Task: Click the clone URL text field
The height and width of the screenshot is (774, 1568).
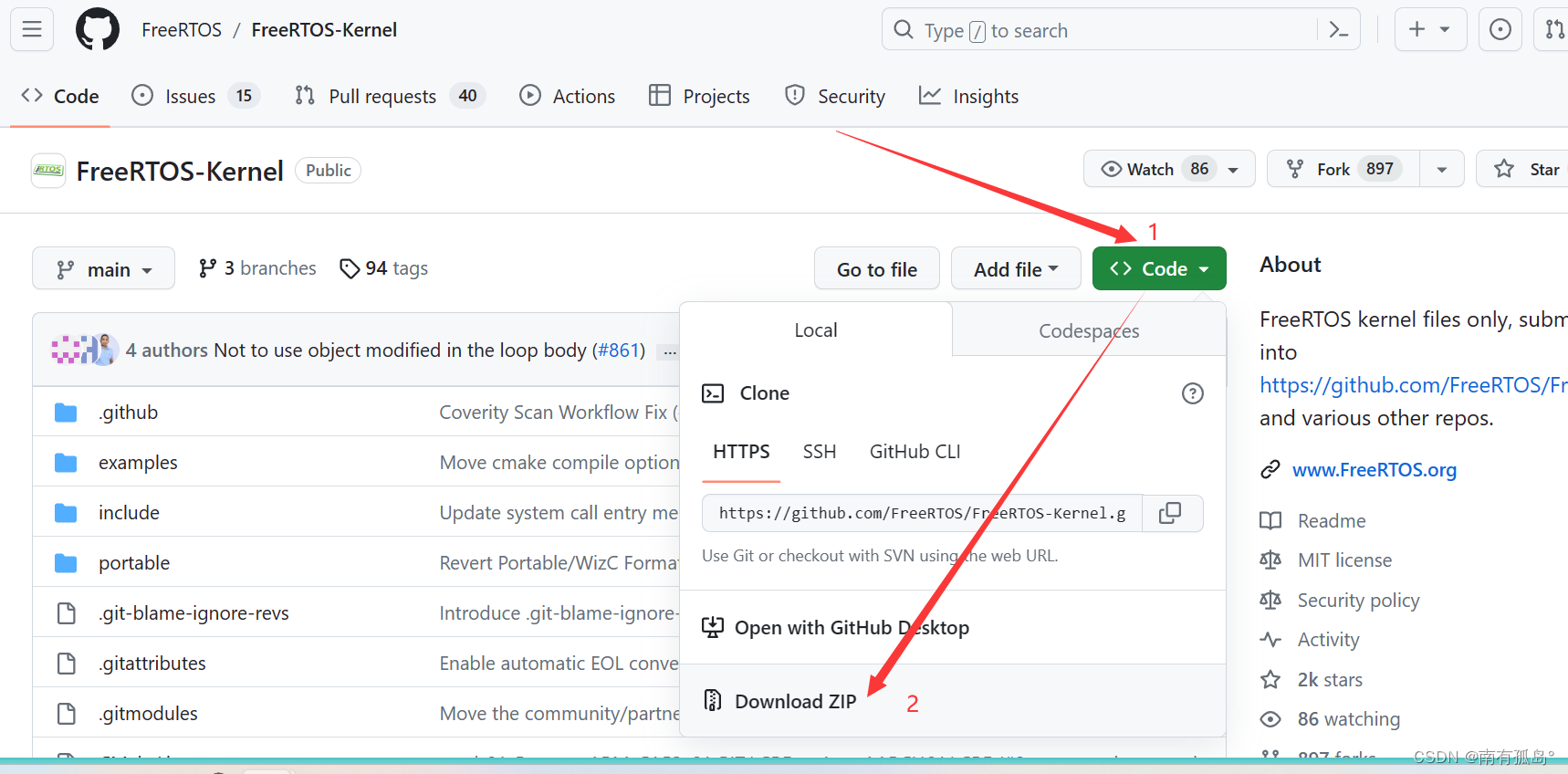Action: point(922,513)
